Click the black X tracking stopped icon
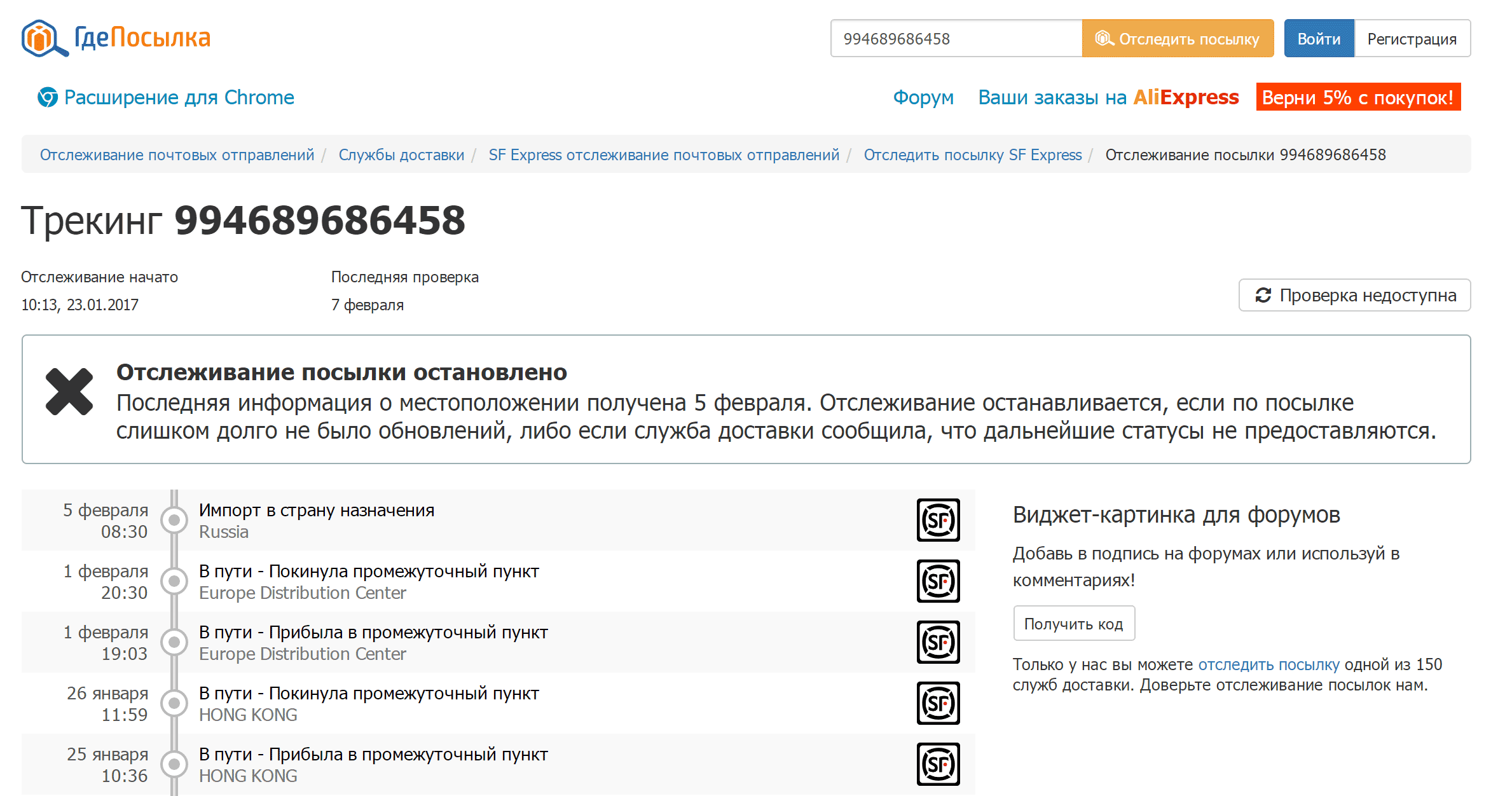1512x796 pixels. (69, 392)
